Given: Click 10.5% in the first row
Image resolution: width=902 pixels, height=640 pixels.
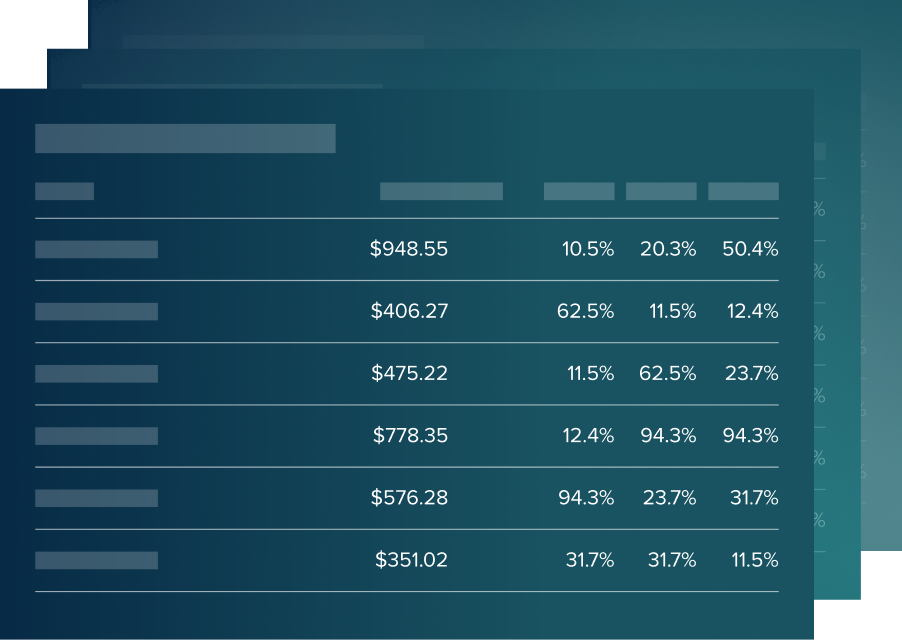Looking at the screenshot, I should coord(587,249).
